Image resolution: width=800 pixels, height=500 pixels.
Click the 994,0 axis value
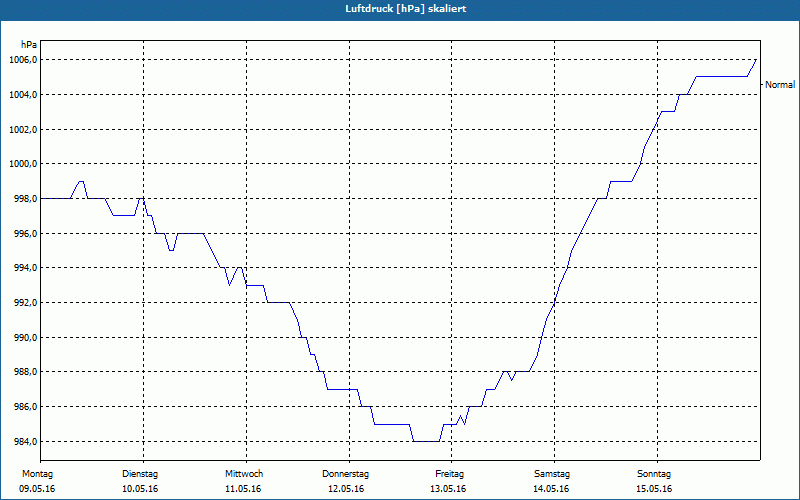tap(25, 268)
